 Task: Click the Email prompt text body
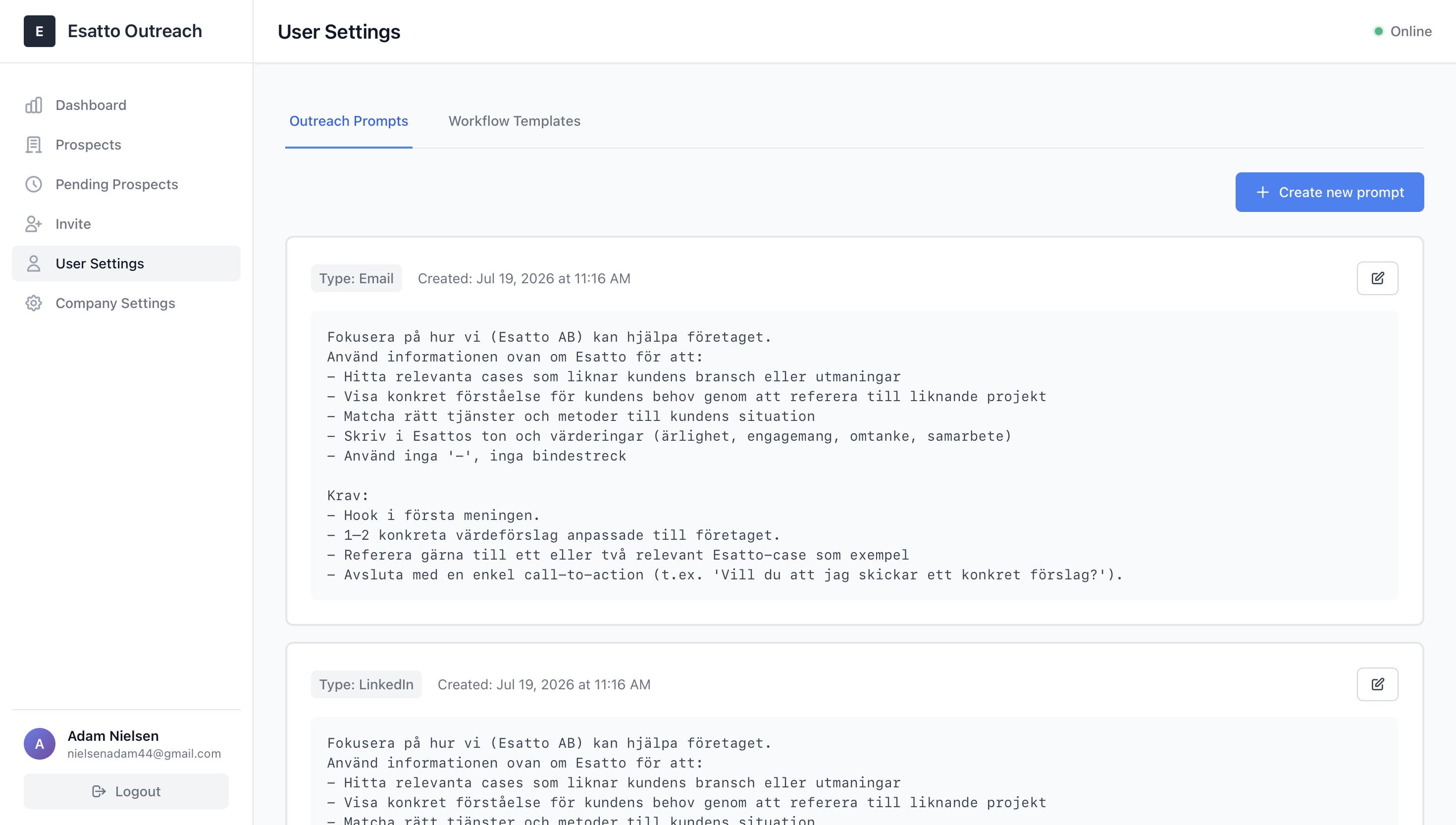tap(854, 456)
